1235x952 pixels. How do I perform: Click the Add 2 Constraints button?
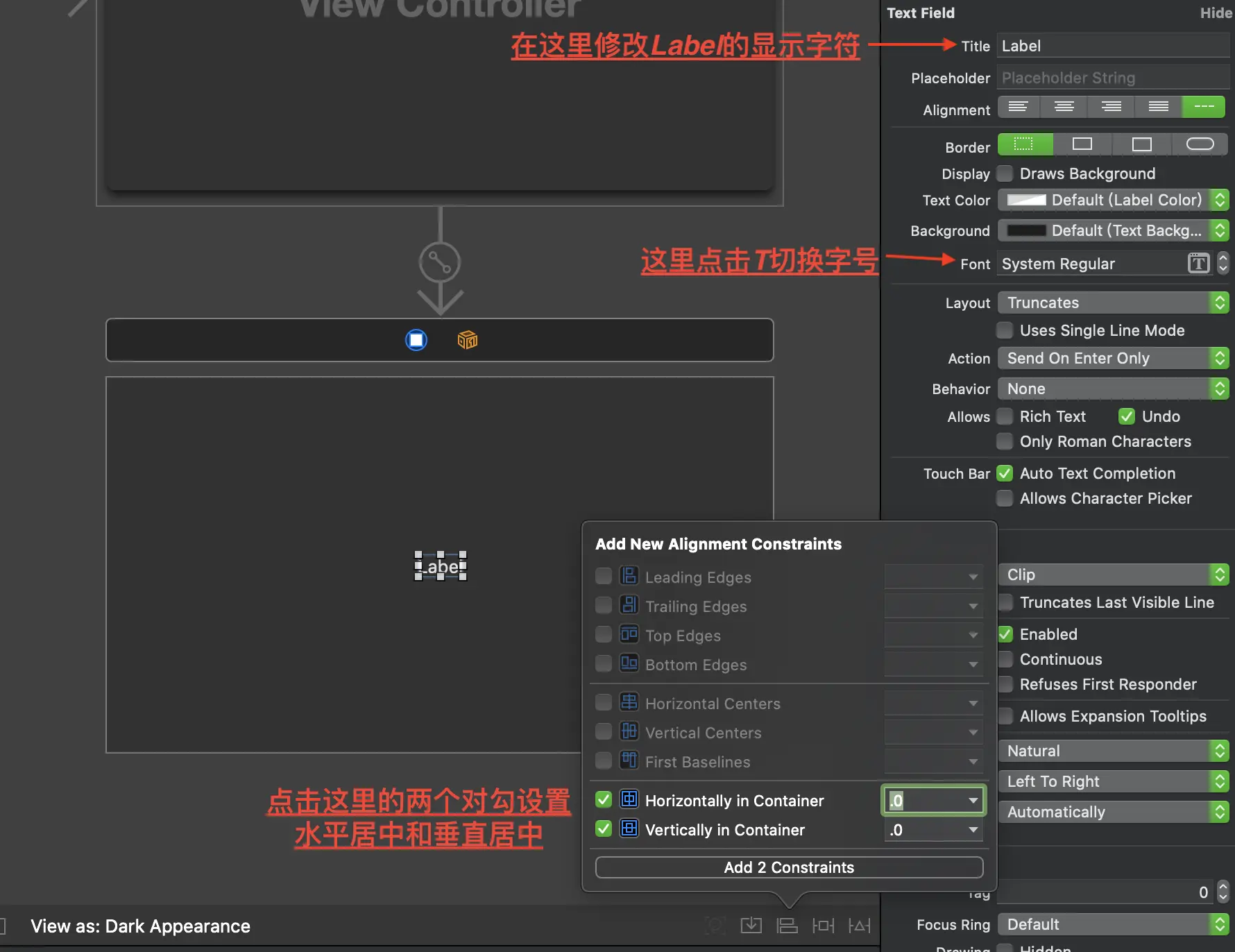point(788,867)
